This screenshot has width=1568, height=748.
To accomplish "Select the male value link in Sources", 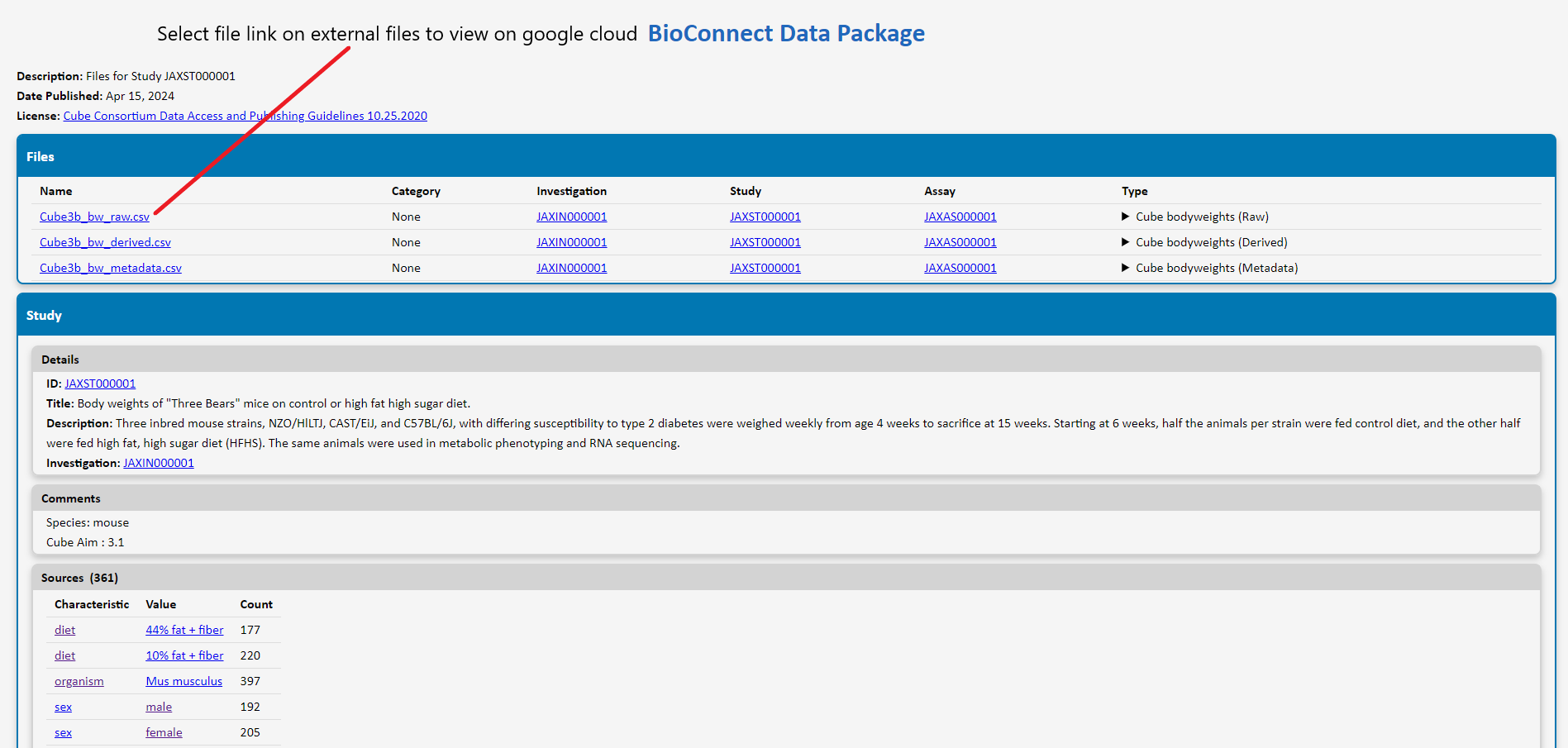I will click(x=158, y=707).
